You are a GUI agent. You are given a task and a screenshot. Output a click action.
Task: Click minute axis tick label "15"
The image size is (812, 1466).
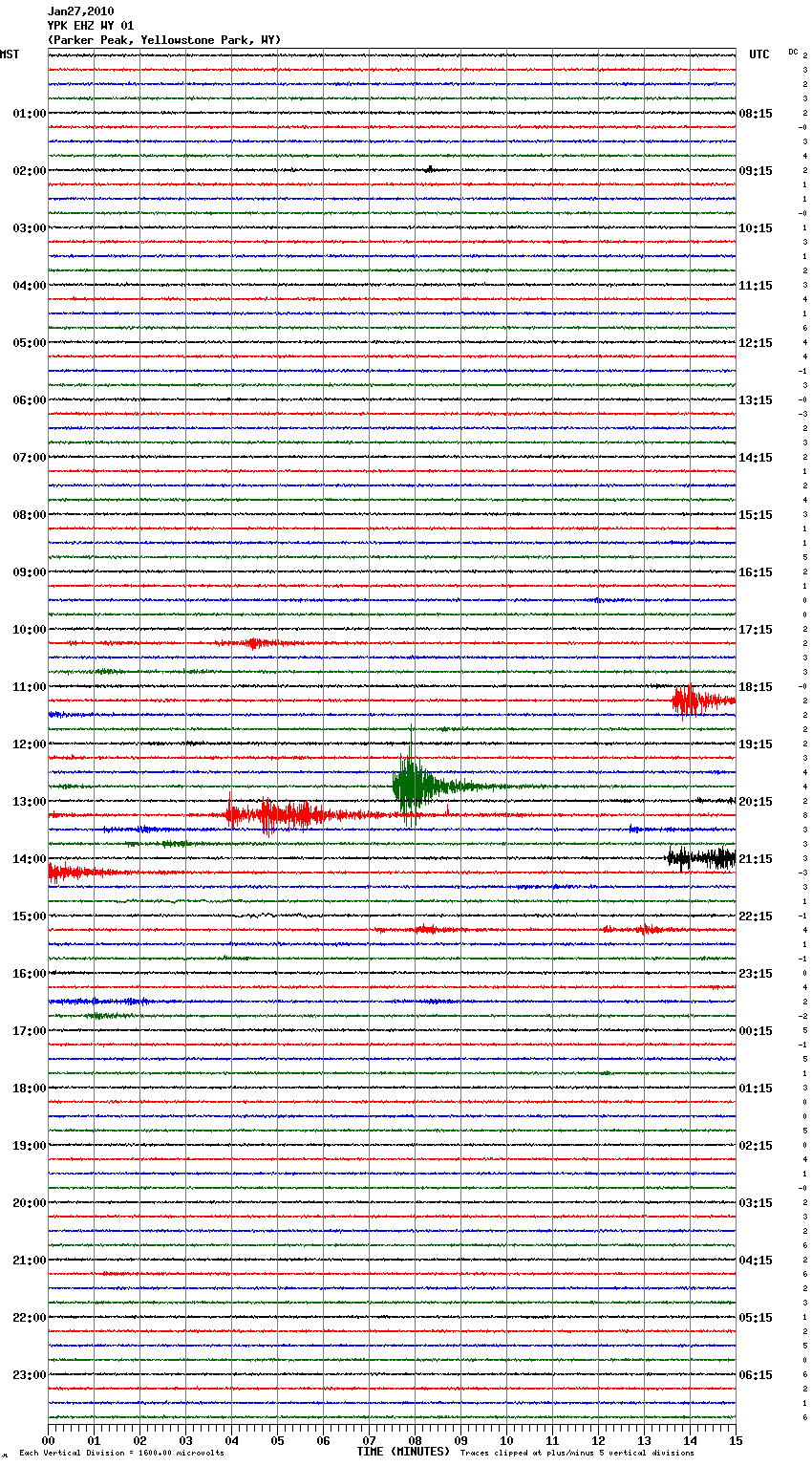click(x=736, y=1440)
